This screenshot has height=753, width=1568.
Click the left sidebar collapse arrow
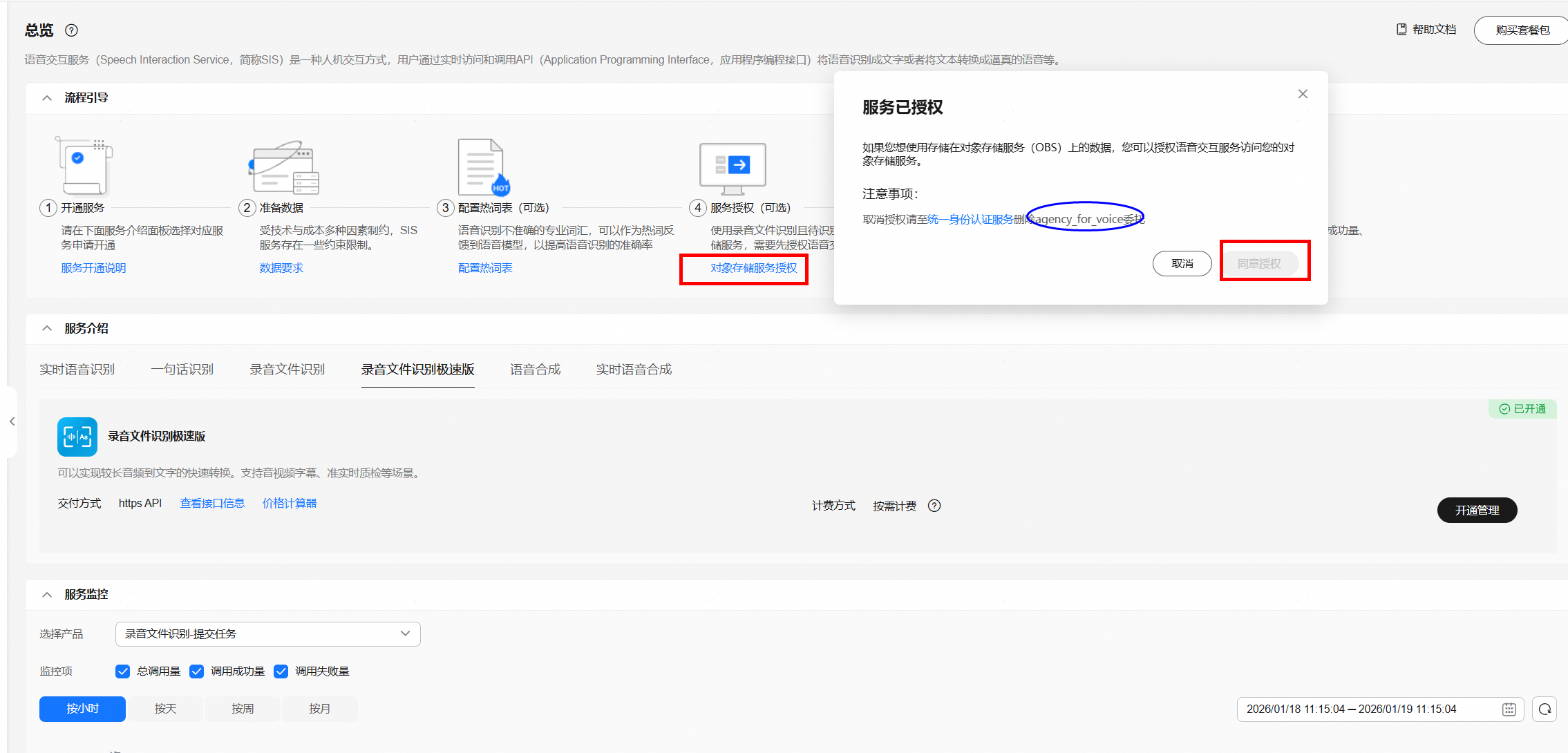point(12,421)
